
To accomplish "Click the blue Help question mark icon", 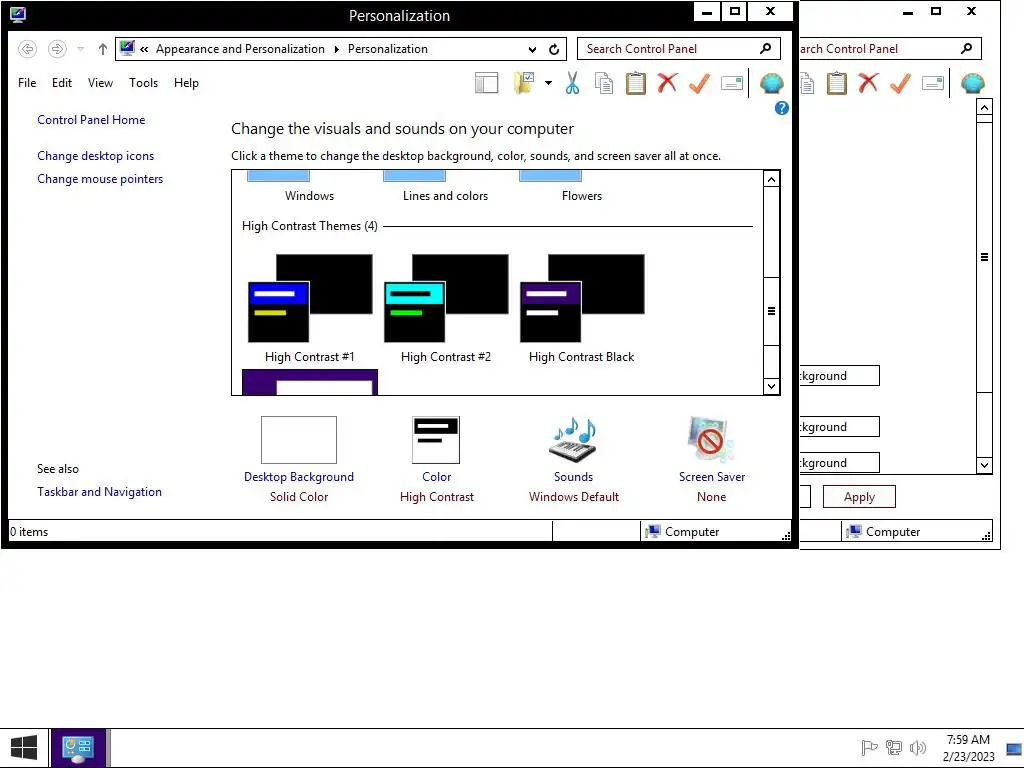I will point(782,108).
